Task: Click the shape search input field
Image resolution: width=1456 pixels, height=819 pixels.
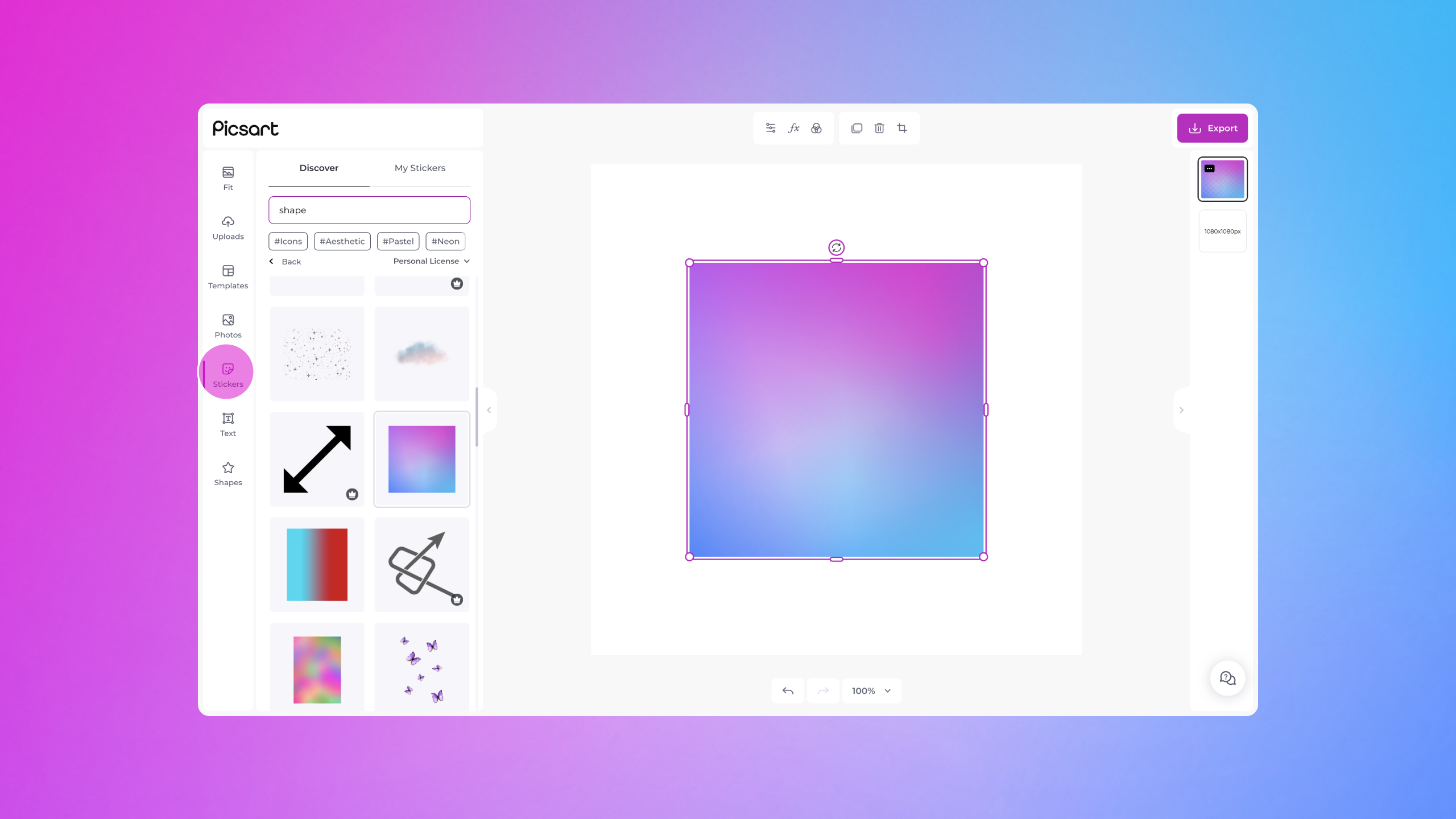Action: (x=369, y=210)
